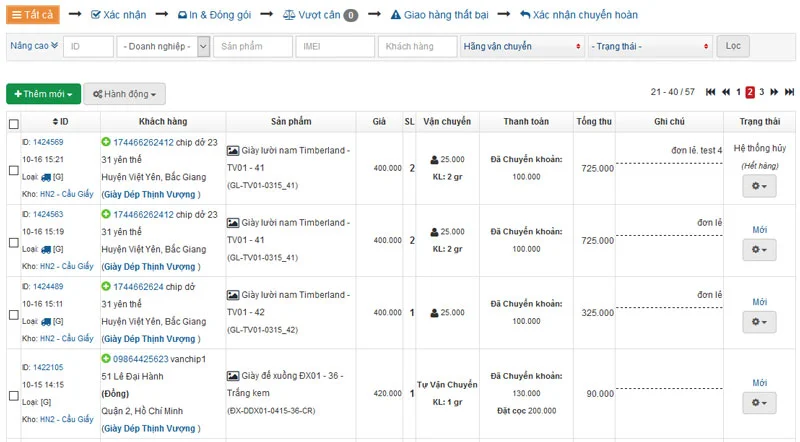
Task: Focus the Sản phẩm search field
Action: click(253, 46)
